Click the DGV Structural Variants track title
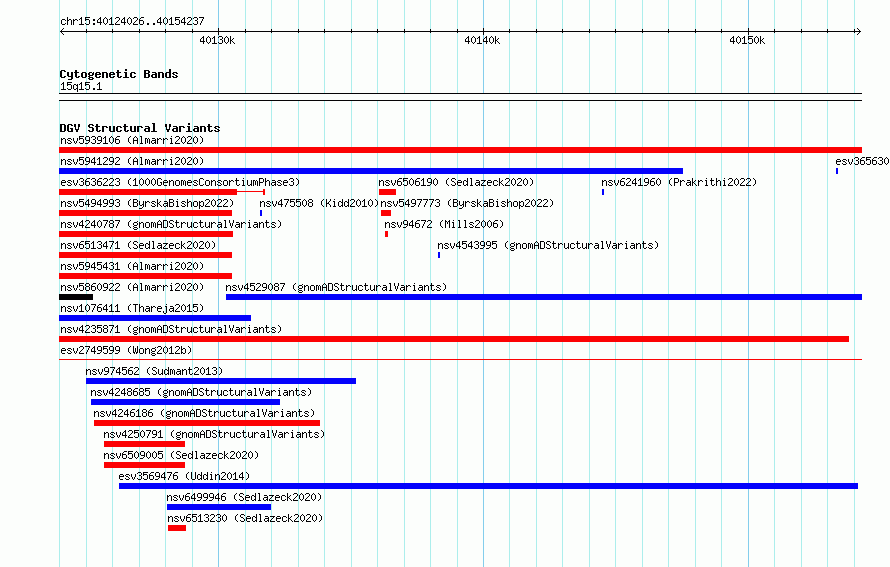 140,128
